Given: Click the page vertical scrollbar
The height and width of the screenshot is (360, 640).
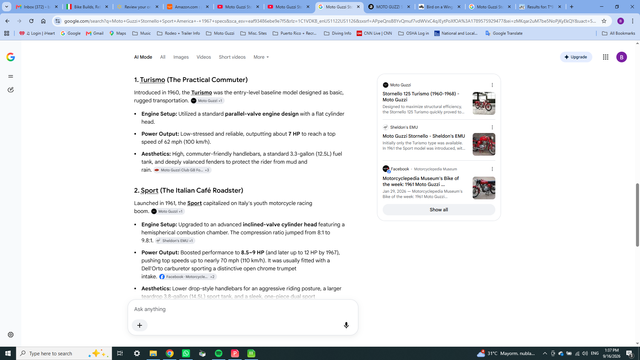Looking at the screenshot, I should (637, 215).
